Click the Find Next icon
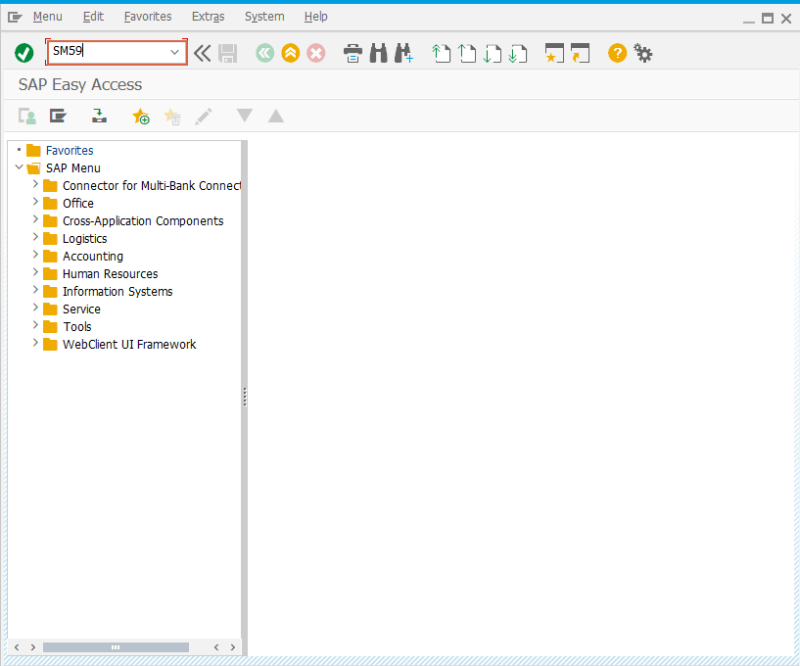Image resolution: width=800 pixels, height=666 pixels. coord(403,53)
